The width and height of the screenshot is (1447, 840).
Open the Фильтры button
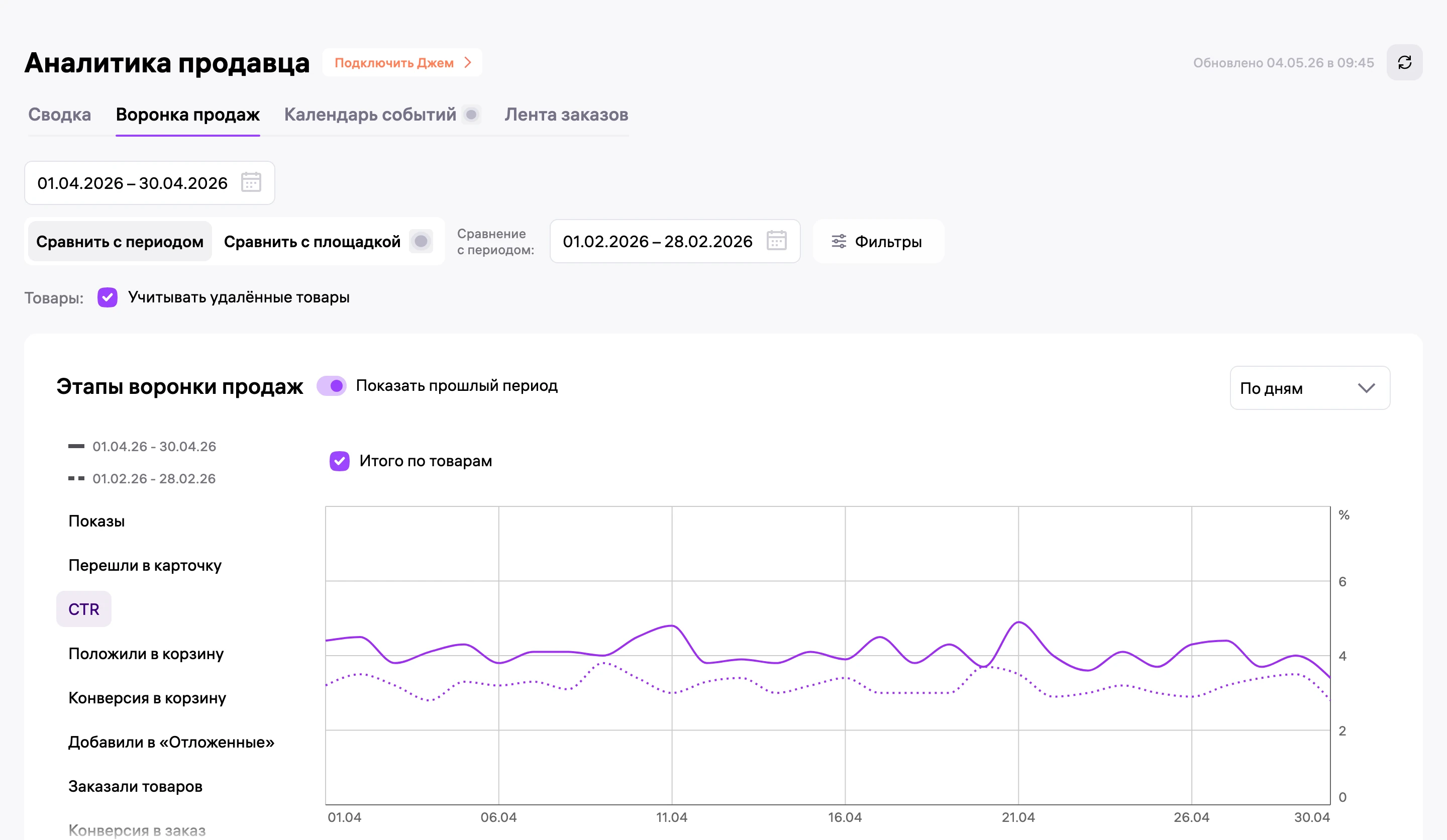tap(879, 241)
